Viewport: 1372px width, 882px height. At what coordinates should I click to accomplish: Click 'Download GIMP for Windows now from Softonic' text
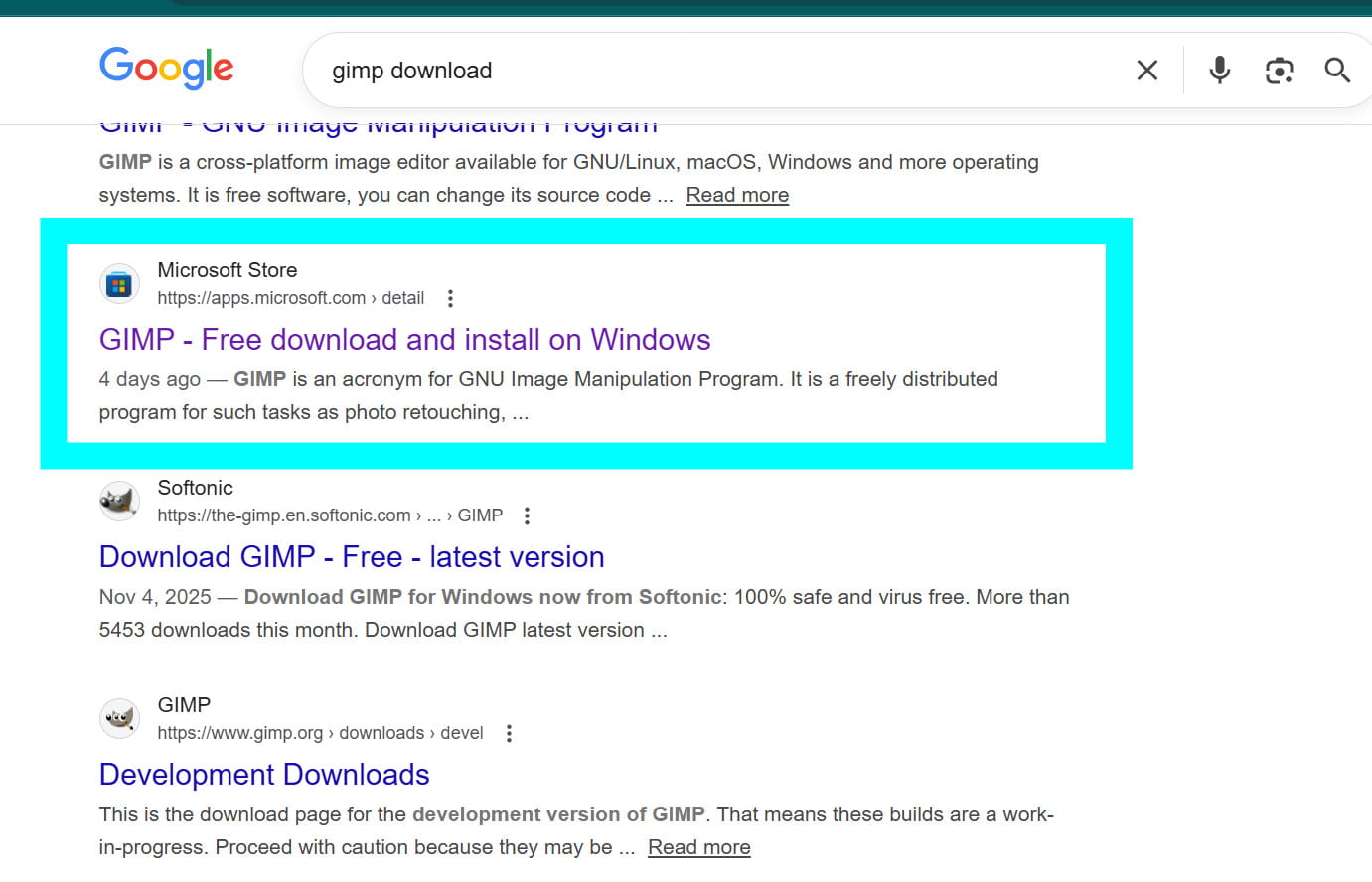483,597
